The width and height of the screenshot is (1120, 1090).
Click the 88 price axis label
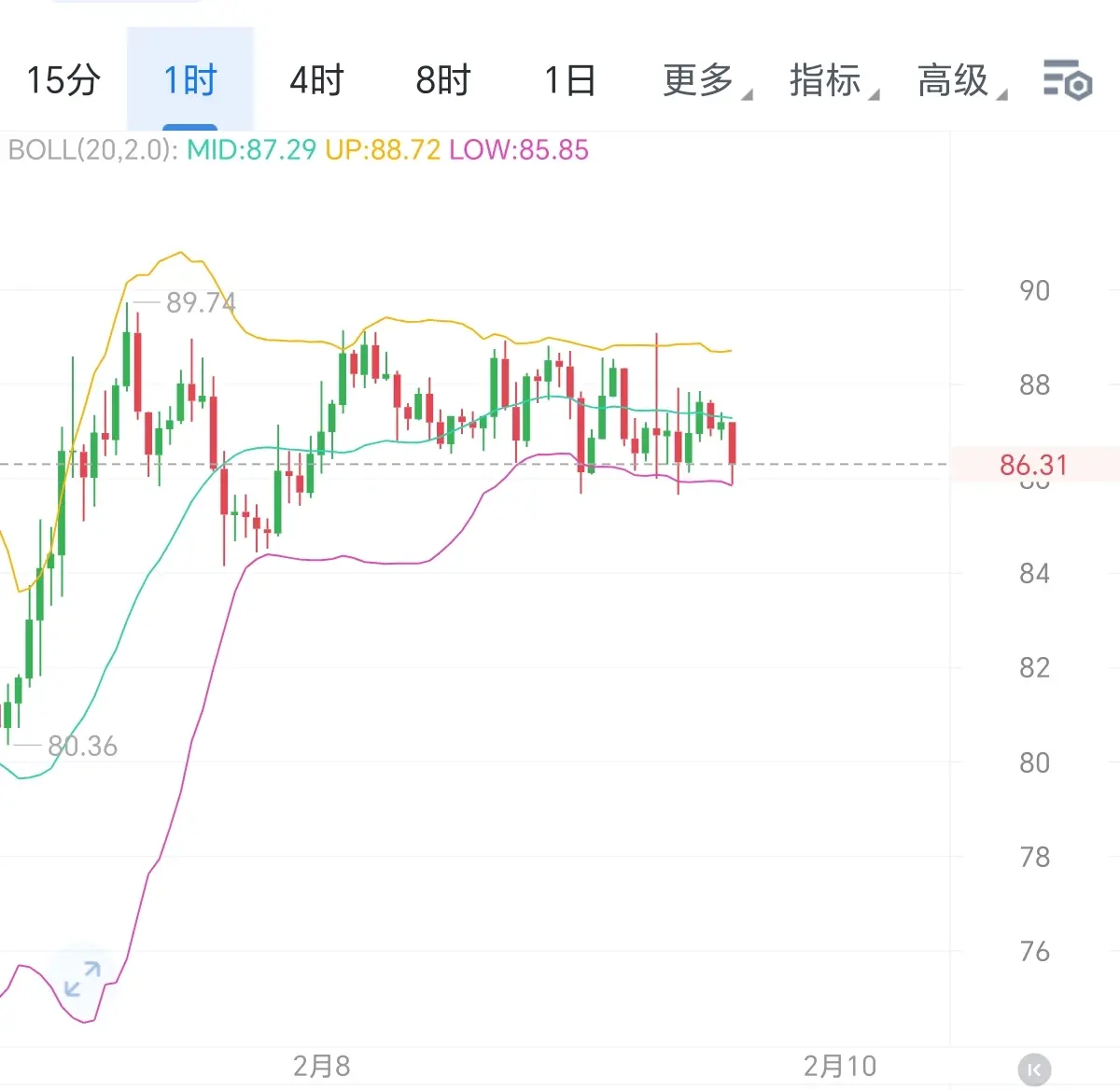(1034, 385)
